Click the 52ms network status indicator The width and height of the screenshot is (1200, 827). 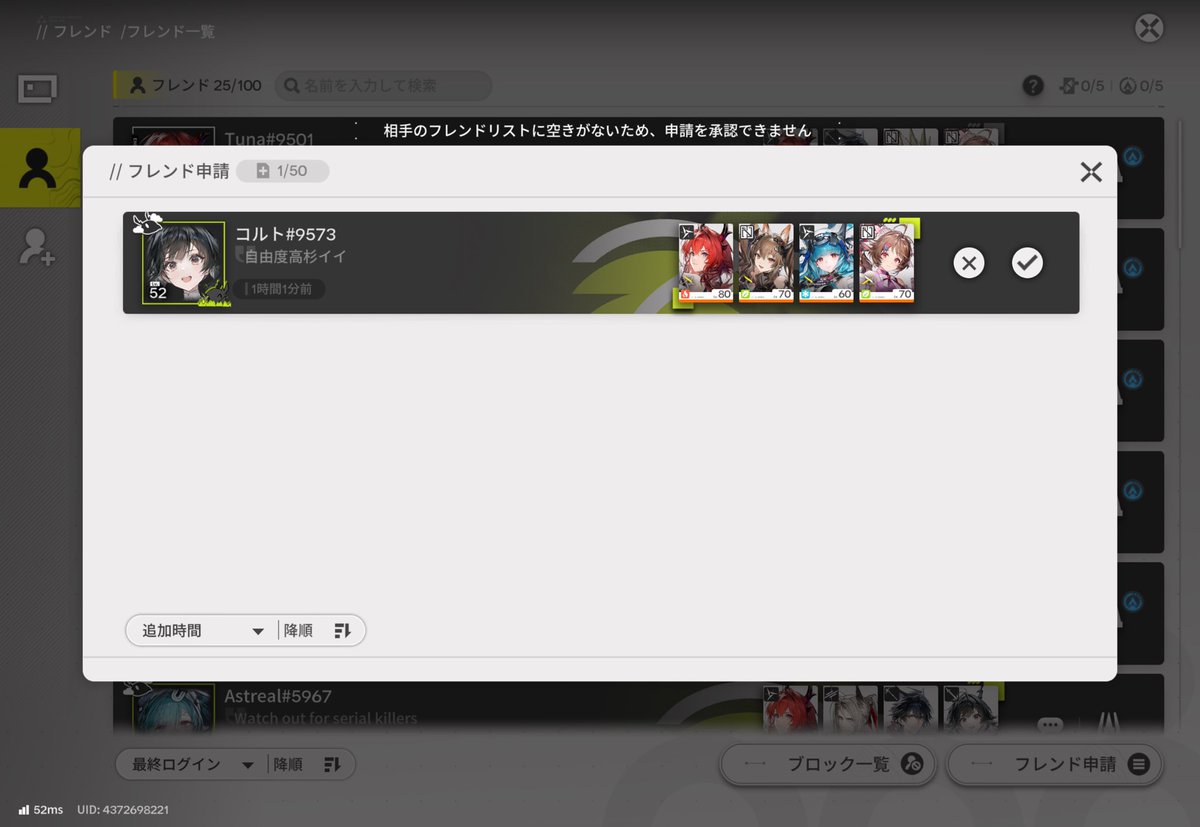(x=40, y=809)
